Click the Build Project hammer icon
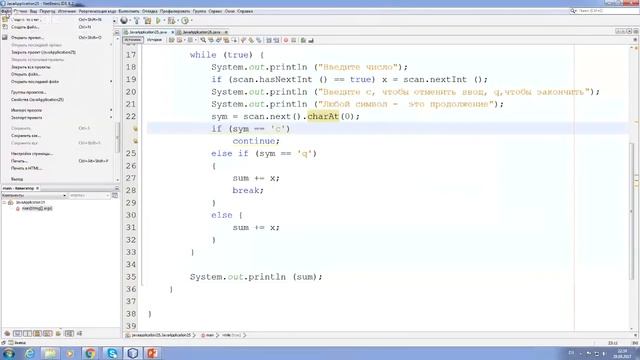This screenshot has height=360, width=640. pos(137,20)
